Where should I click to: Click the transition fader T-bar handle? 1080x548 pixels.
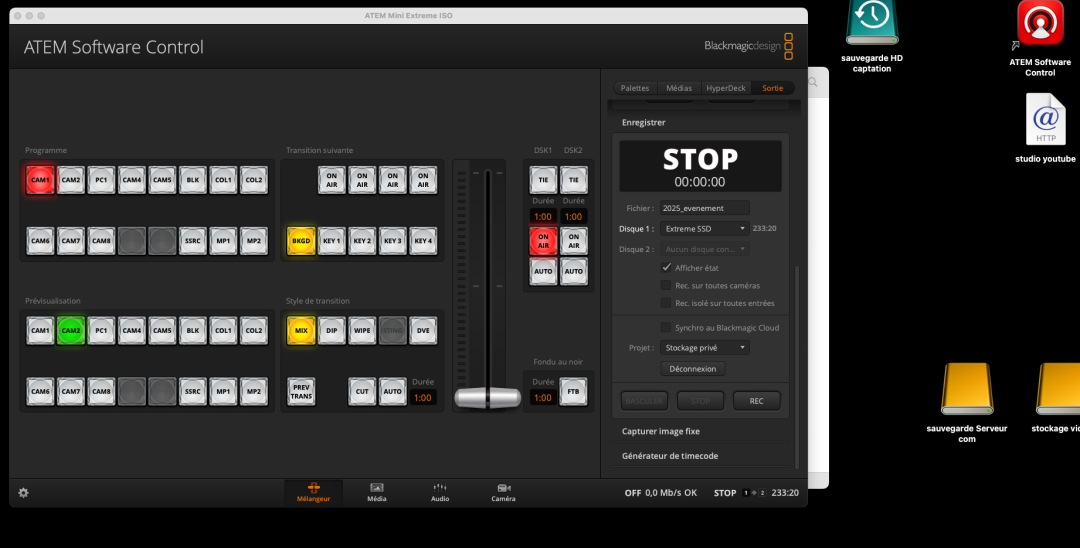tap(488, 398)
